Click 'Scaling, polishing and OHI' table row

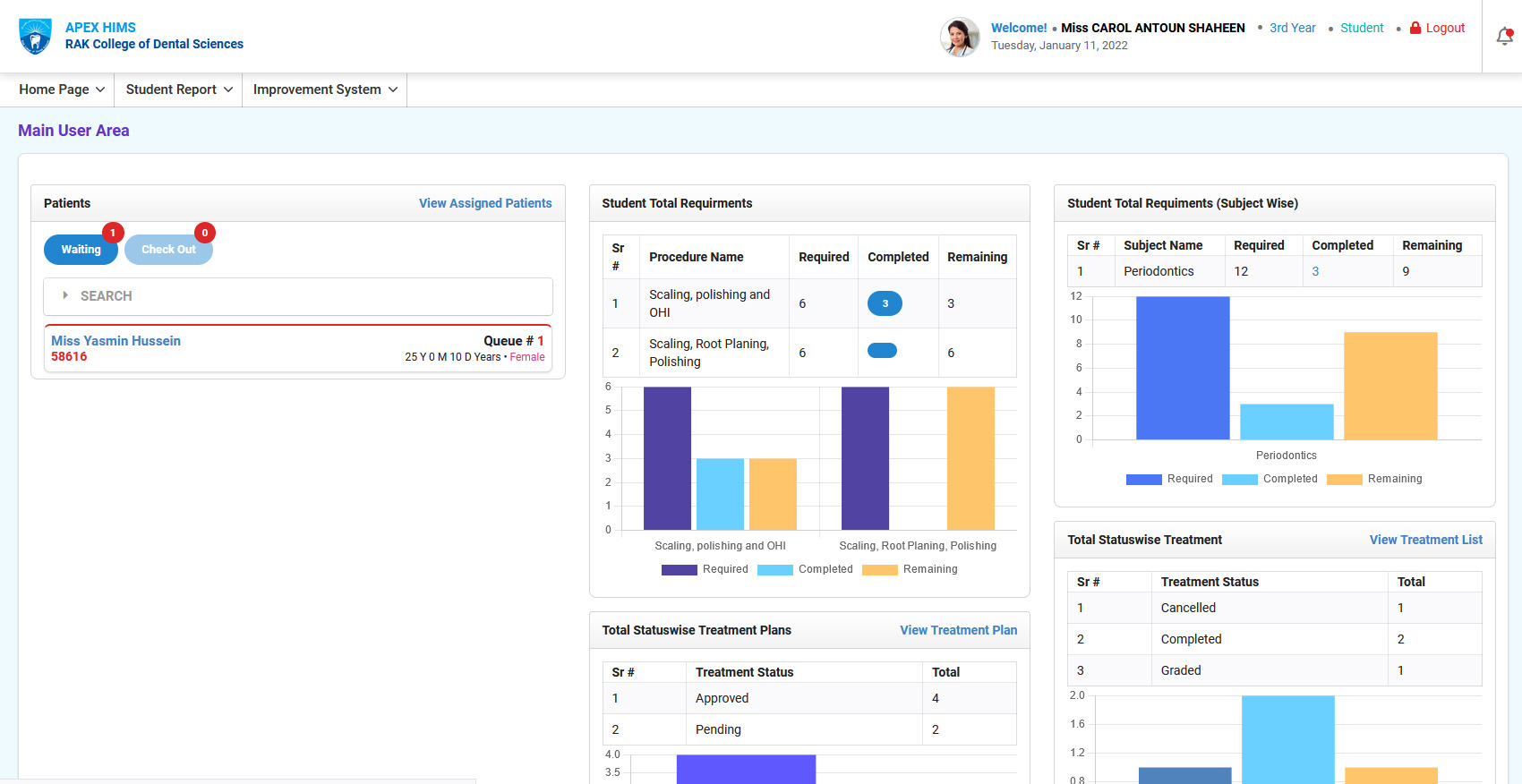[809, 303]
